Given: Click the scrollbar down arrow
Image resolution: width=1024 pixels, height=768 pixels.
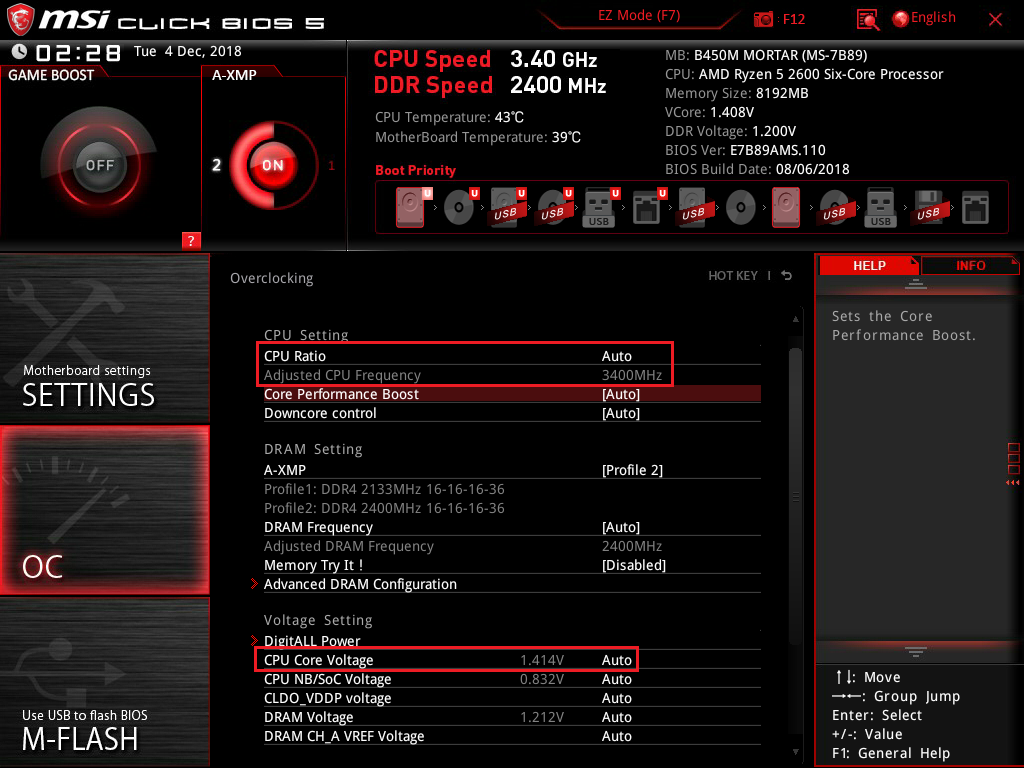Looking at the screenshot, I should 795,752.
